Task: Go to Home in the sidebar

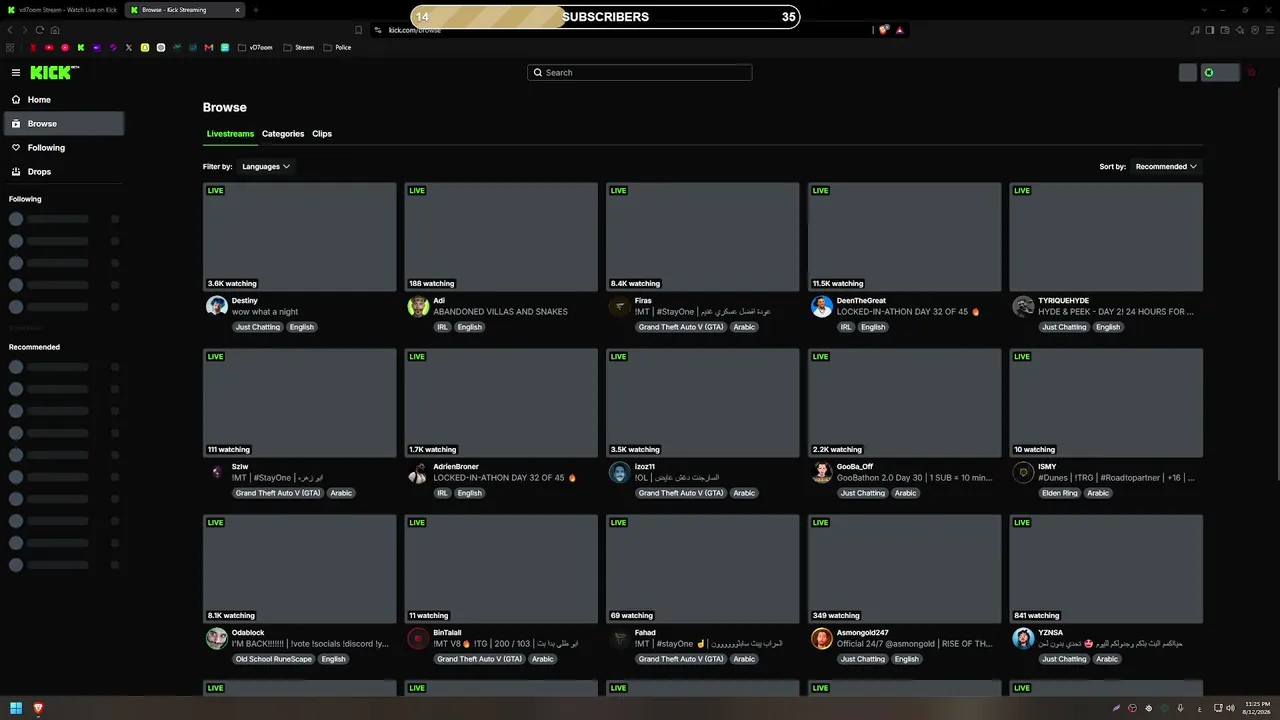Action: coord(64,100)
